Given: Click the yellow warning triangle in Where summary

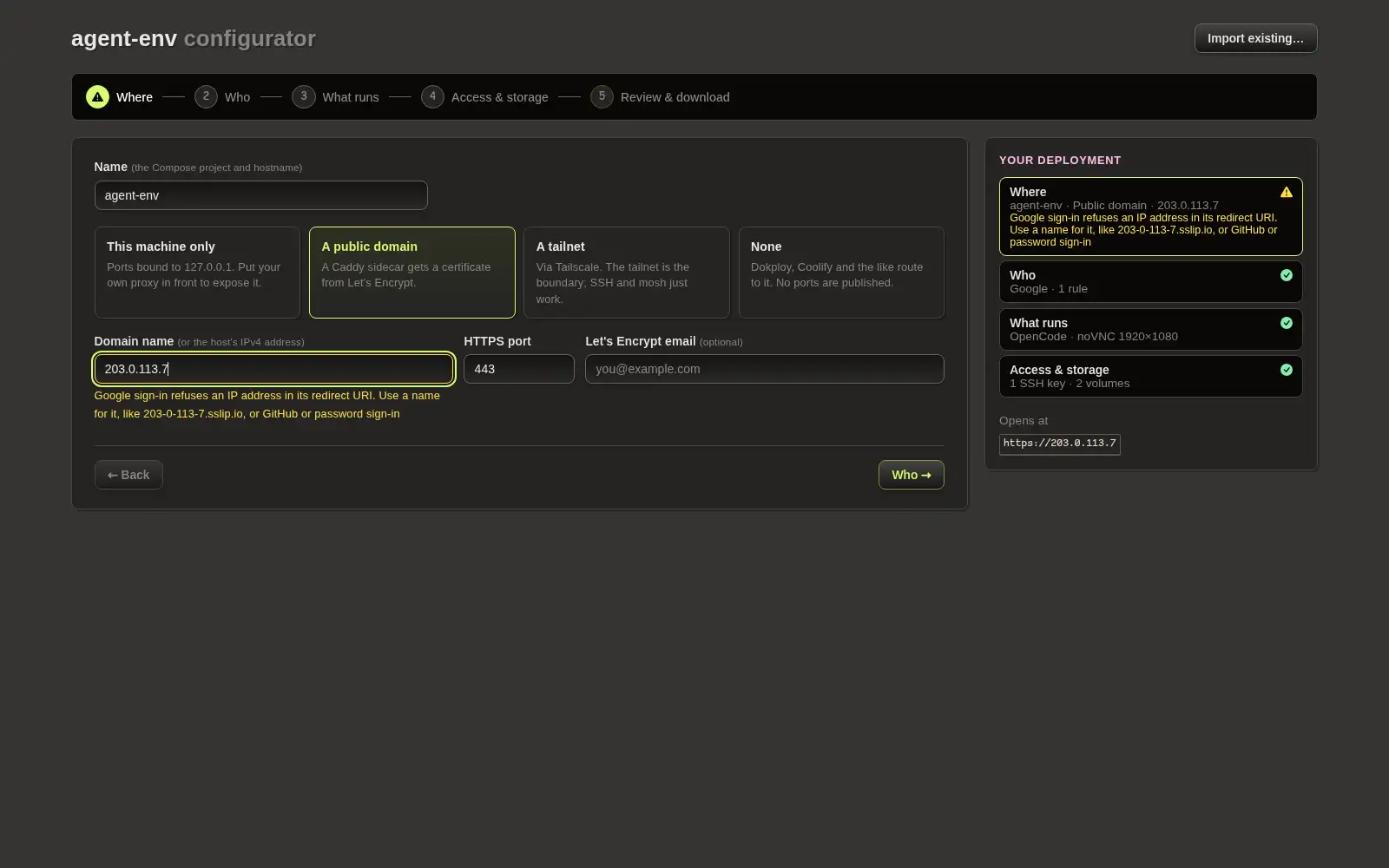Looking at the screenshot, I should (1287, 192).
